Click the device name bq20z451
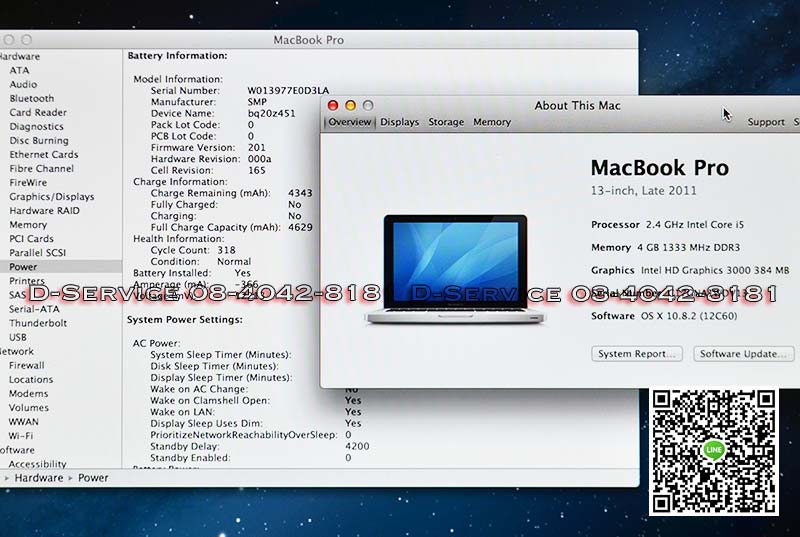This screenshot has height=537, width=800. [x=271, y=113]
